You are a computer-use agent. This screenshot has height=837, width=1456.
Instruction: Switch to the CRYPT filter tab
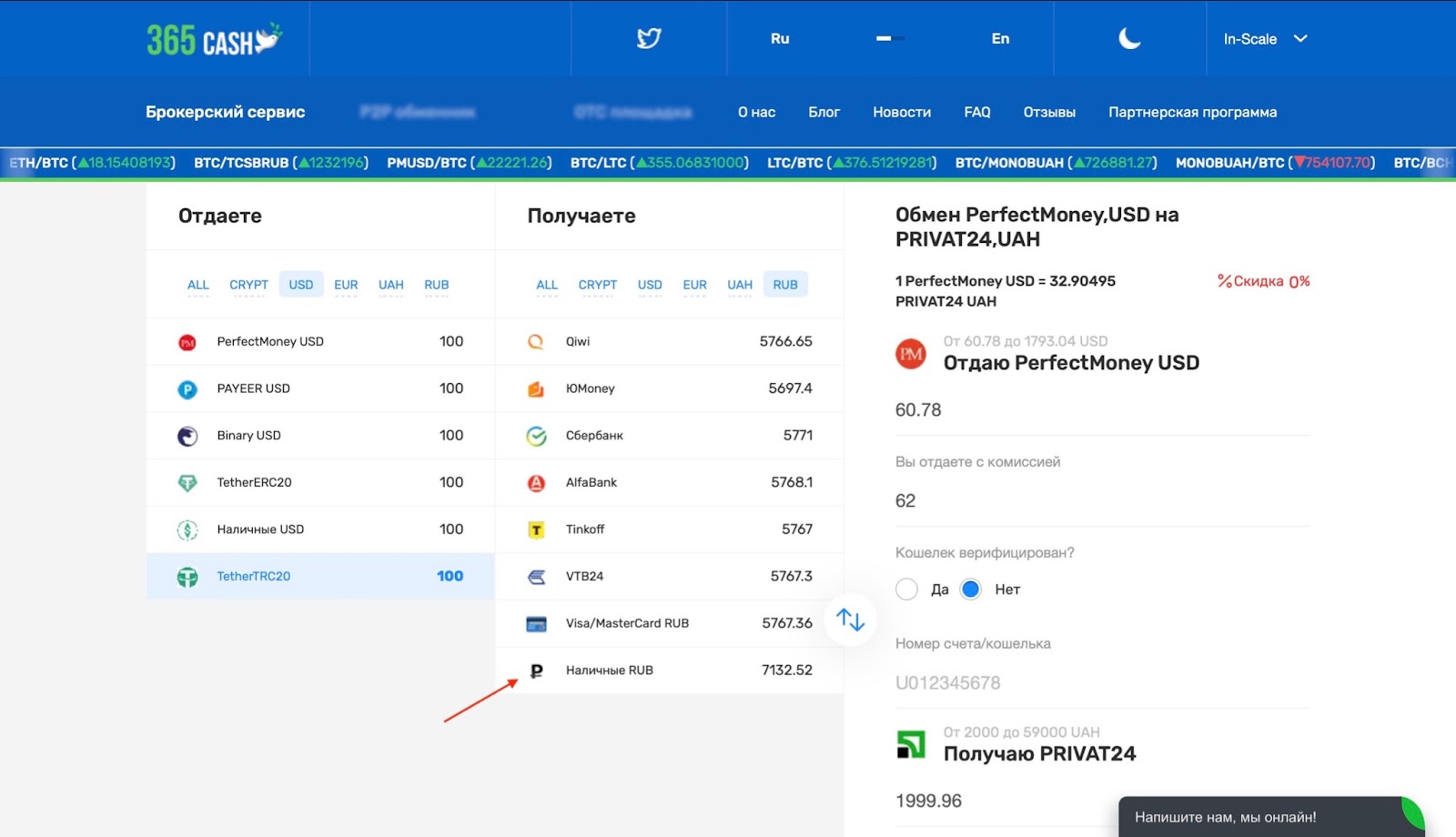[x=248, y=284]
